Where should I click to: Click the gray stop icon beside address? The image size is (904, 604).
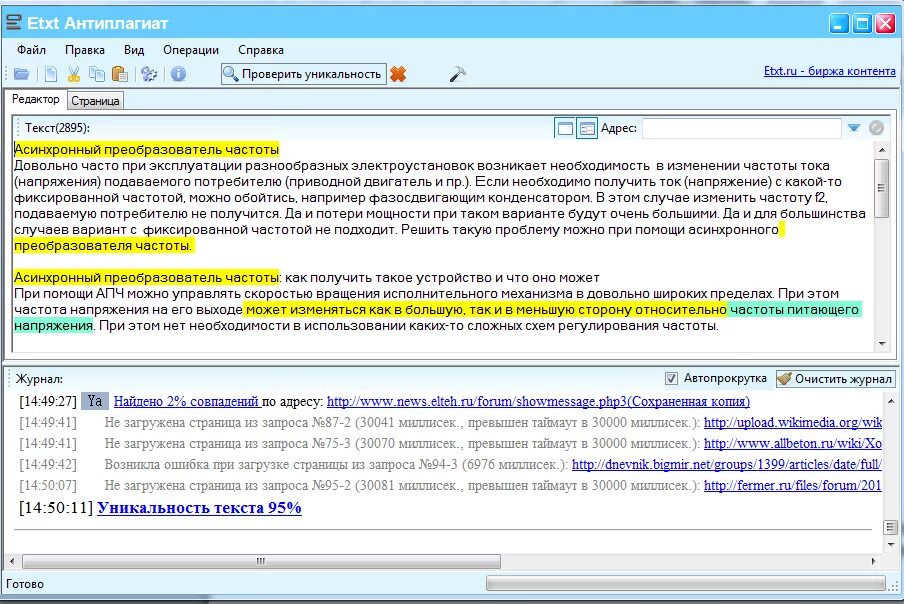[x=876, y=128]
